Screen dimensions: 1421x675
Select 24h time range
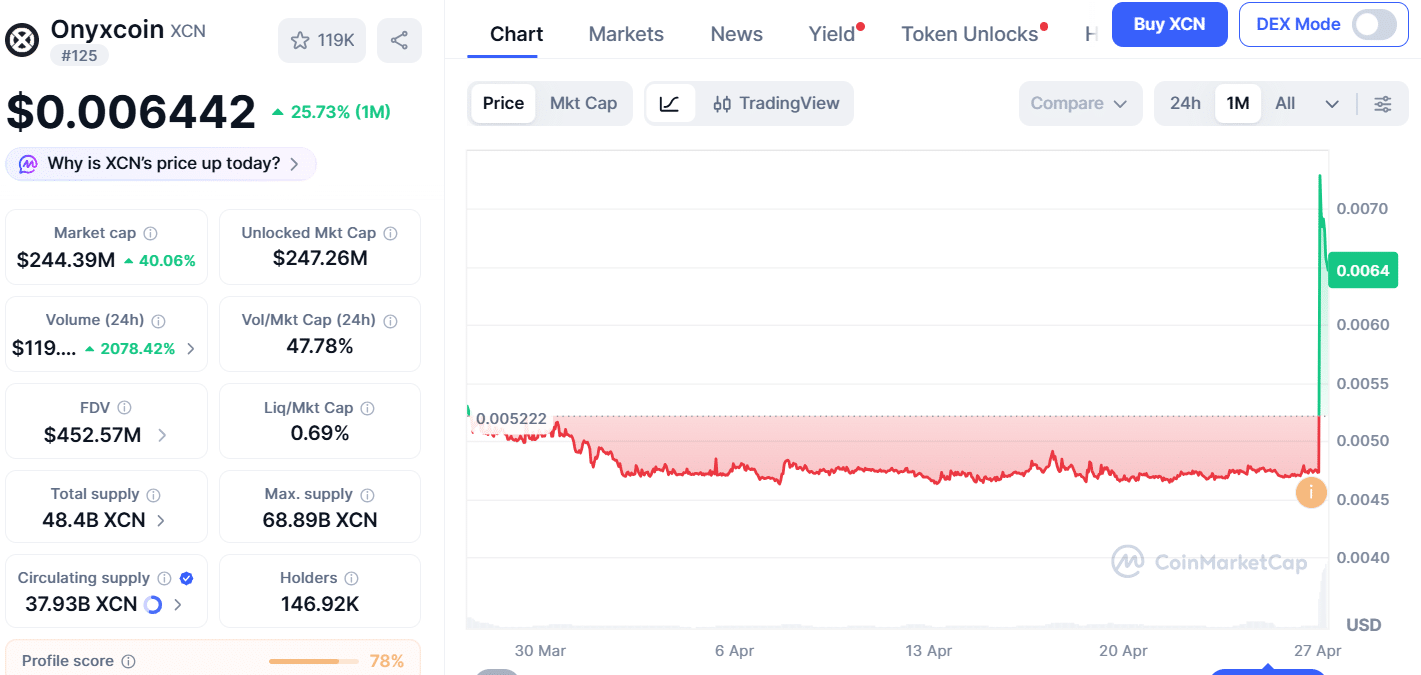coord(1185,103)
